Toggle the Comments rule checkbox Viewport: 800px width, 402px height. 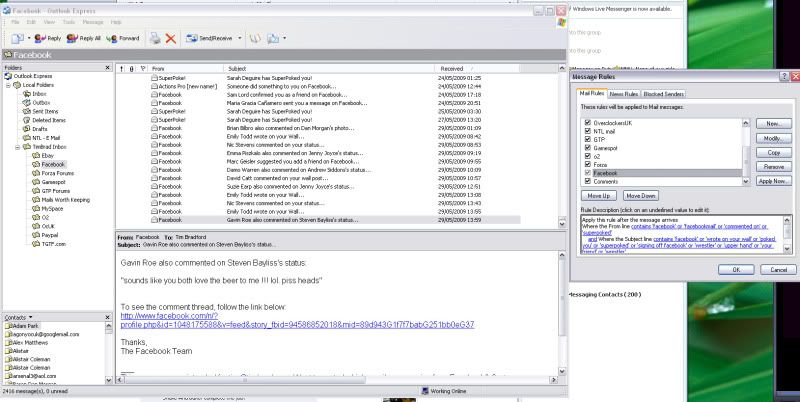(x=588, y=181)
